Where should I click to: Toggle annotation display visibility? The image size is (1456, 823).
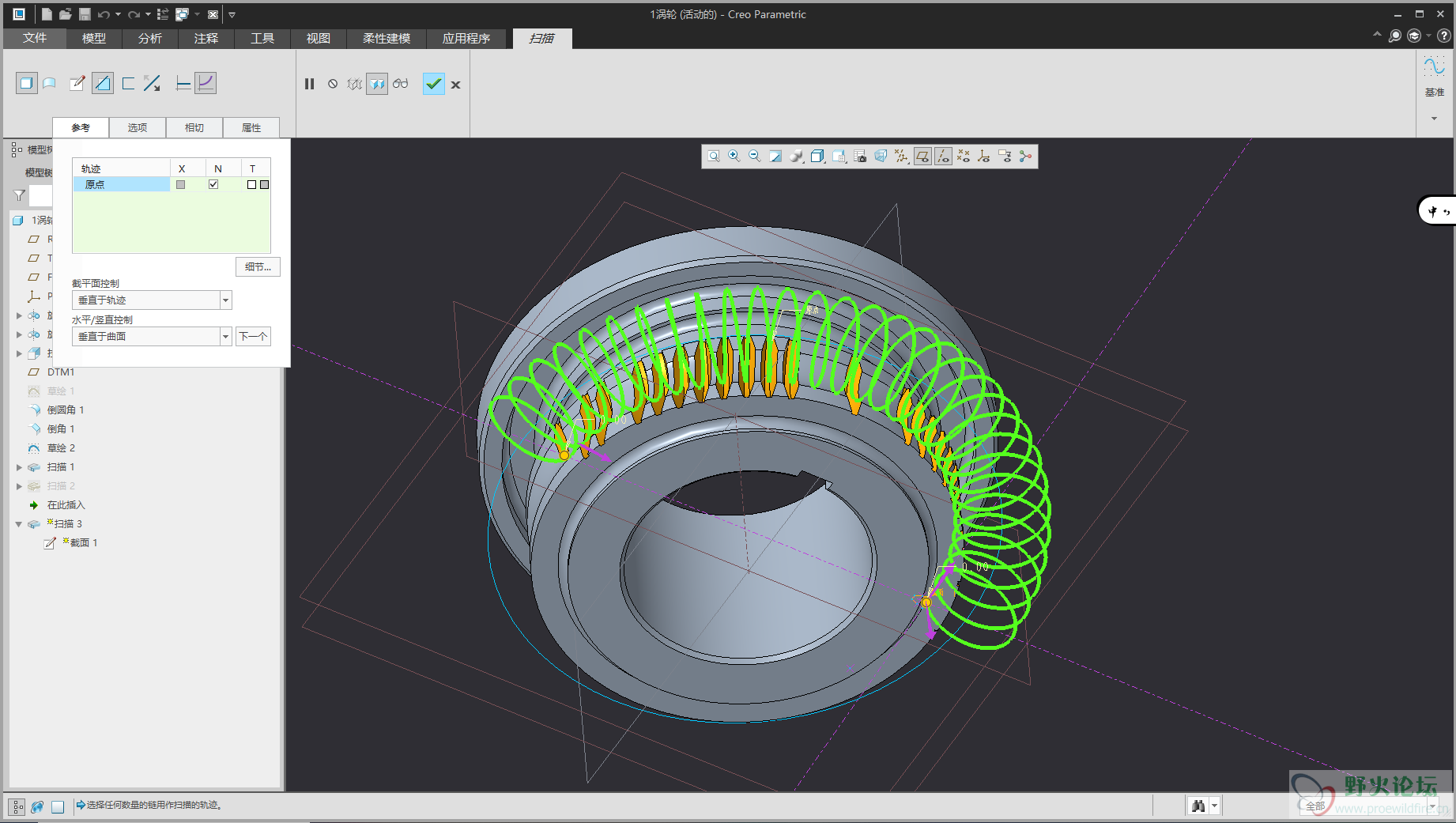(1005, 157)
